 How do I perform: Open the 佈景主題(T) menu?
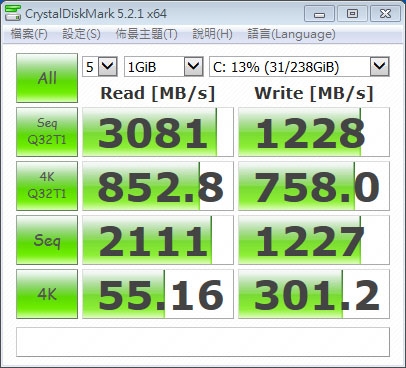tap(146, 34)
